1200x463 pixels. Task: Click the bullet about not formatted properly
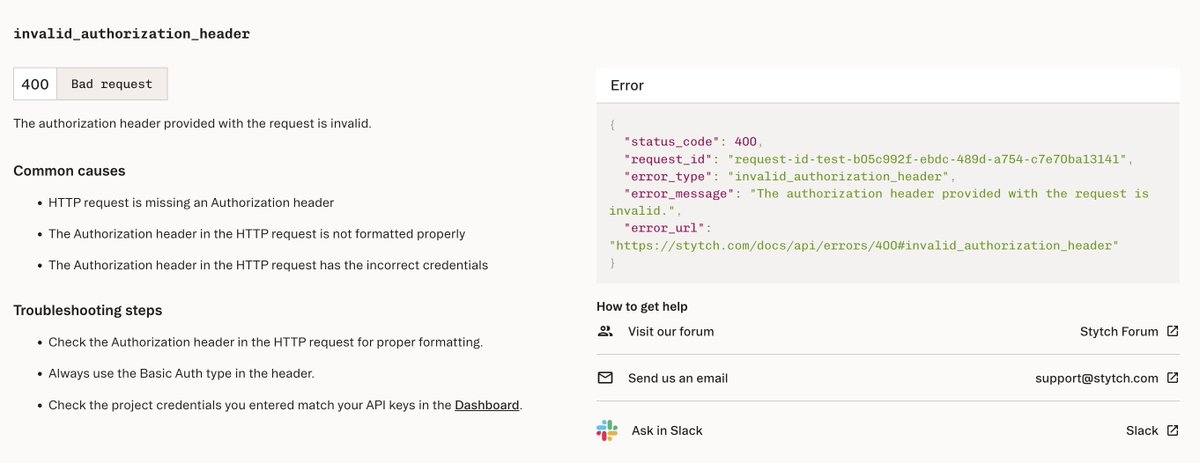pyautogui.click(x=257, y=234)
